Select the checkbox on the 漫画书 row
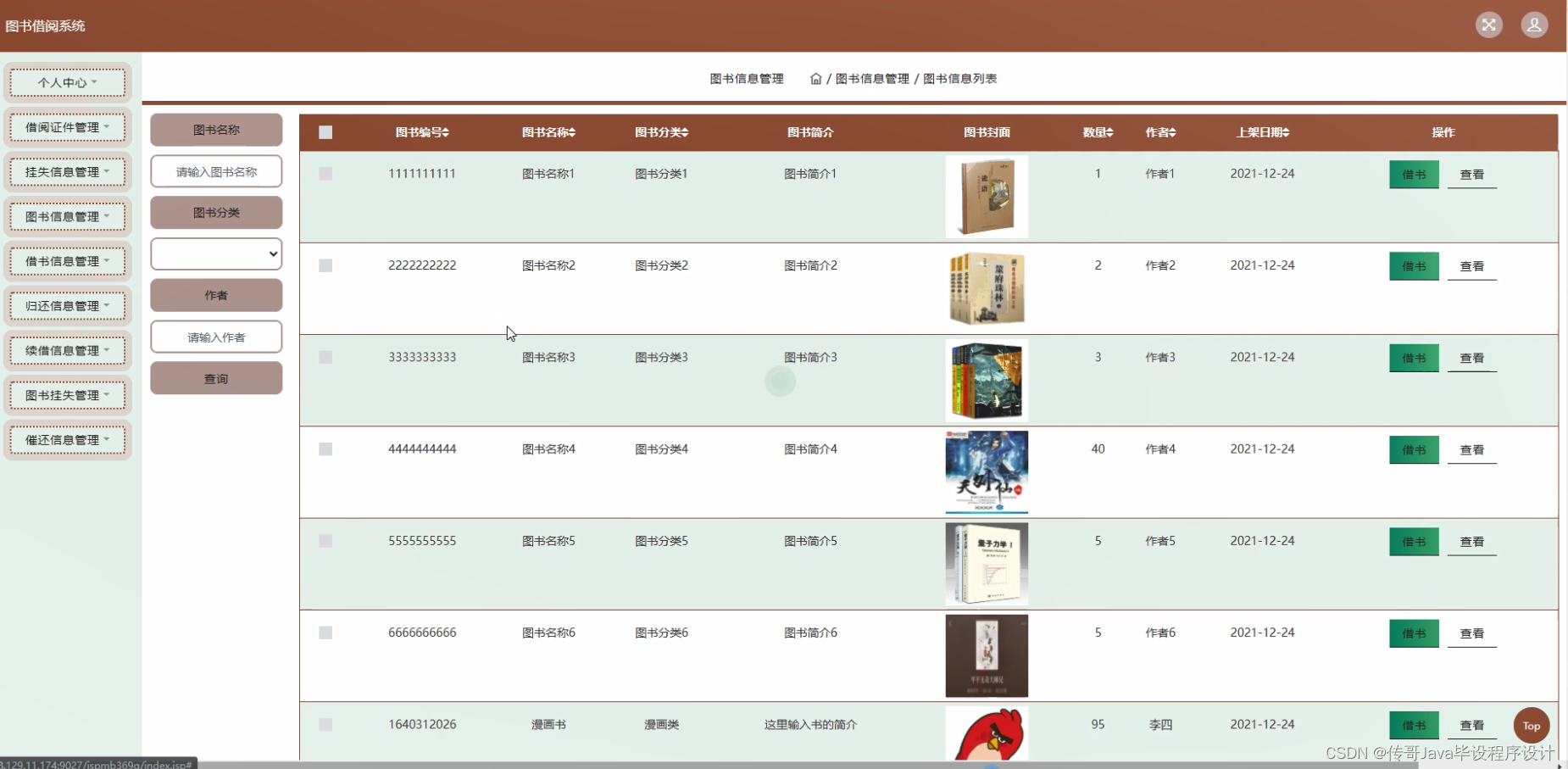This screenshot has width=1568, height=769. (325, 724)
